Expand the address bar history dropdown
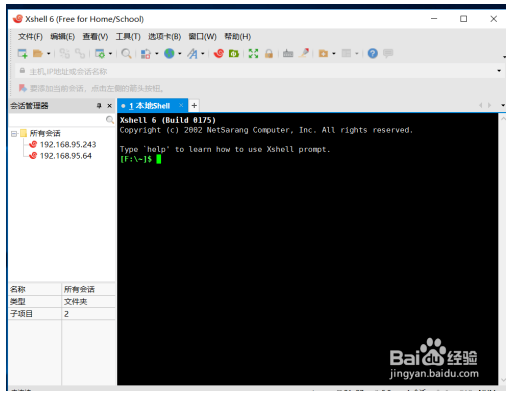Viewport: 513px width, 398px height. pyautogui.click(x=499, y=71)
